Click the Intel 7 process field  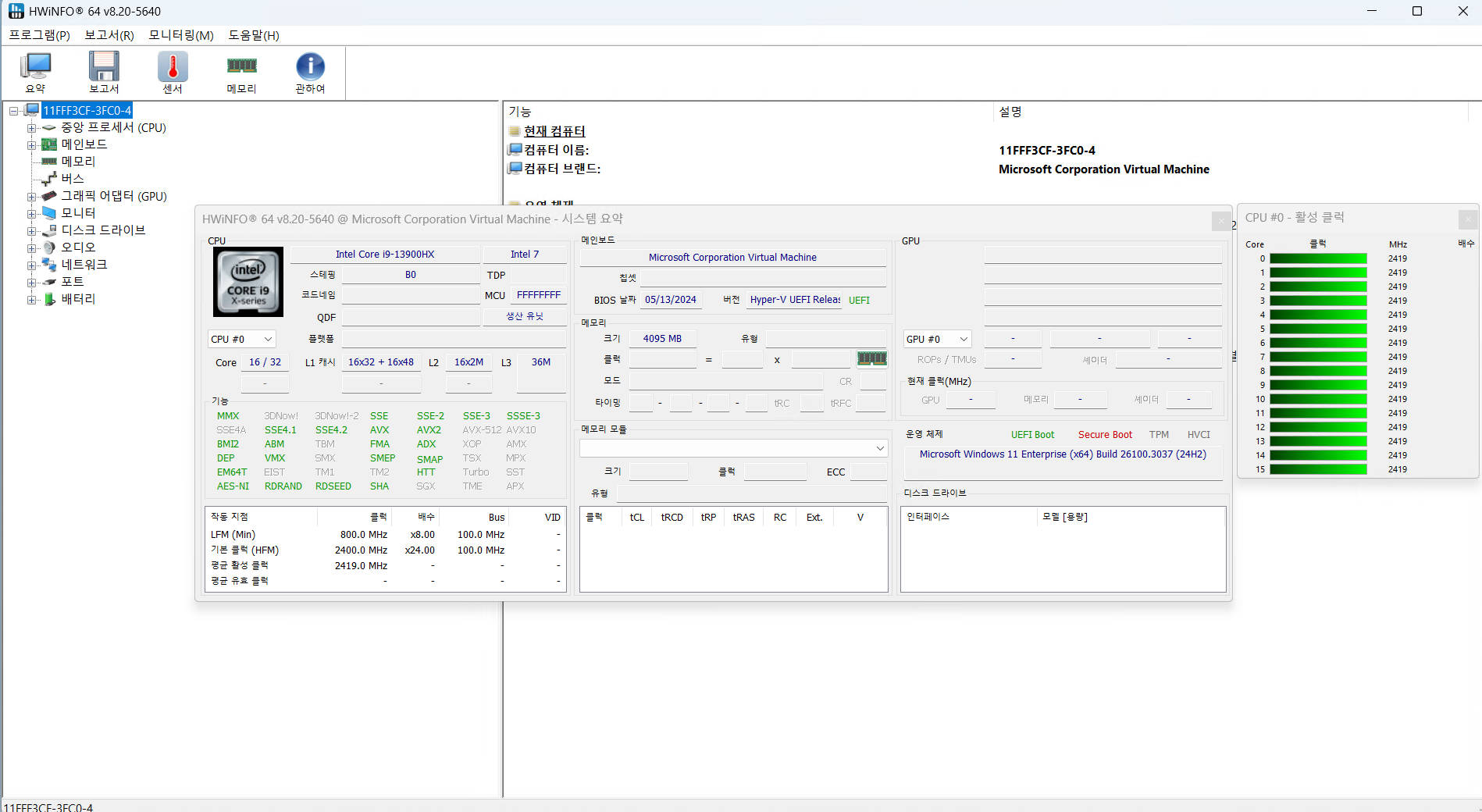click(524, 255)
